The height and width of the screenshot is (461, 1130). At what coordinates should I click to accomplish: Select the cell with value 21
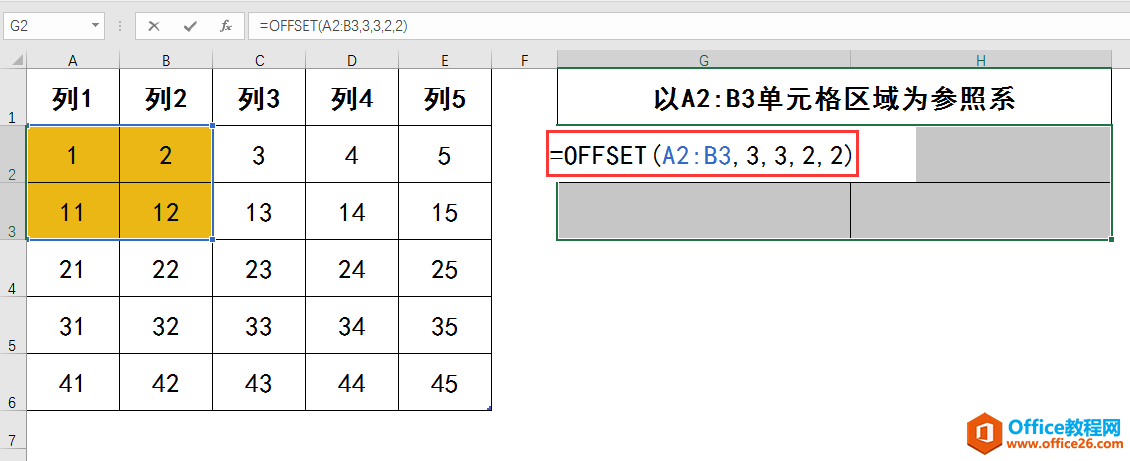[x=73, y=268]
